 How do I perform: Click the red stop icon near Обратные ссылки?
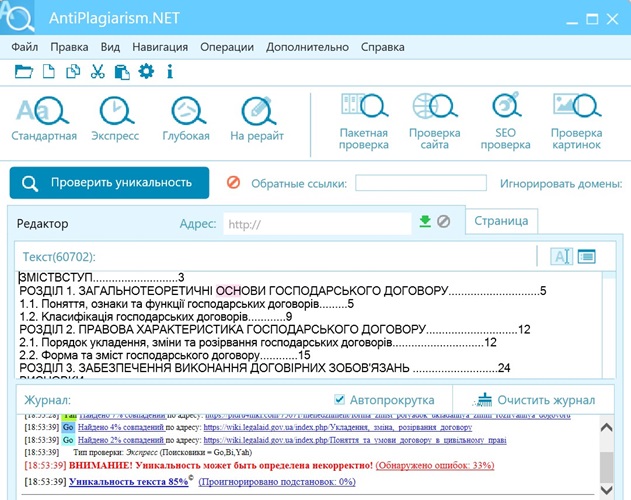coord(233,183)
